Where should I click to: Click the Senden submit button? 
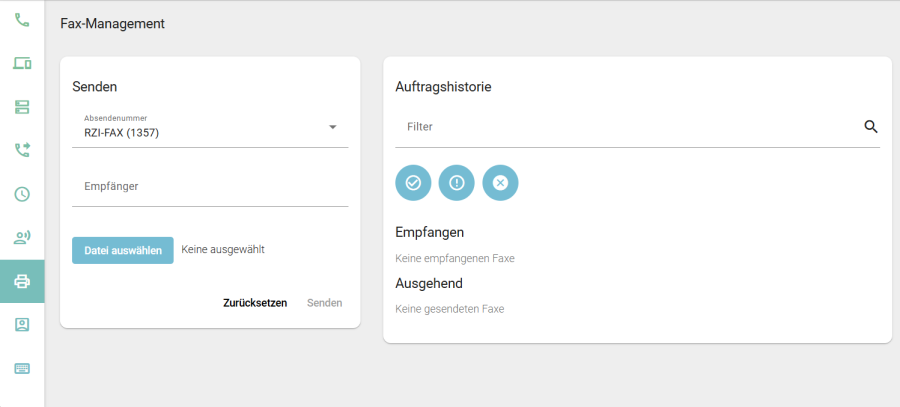[x=324, y=303]
